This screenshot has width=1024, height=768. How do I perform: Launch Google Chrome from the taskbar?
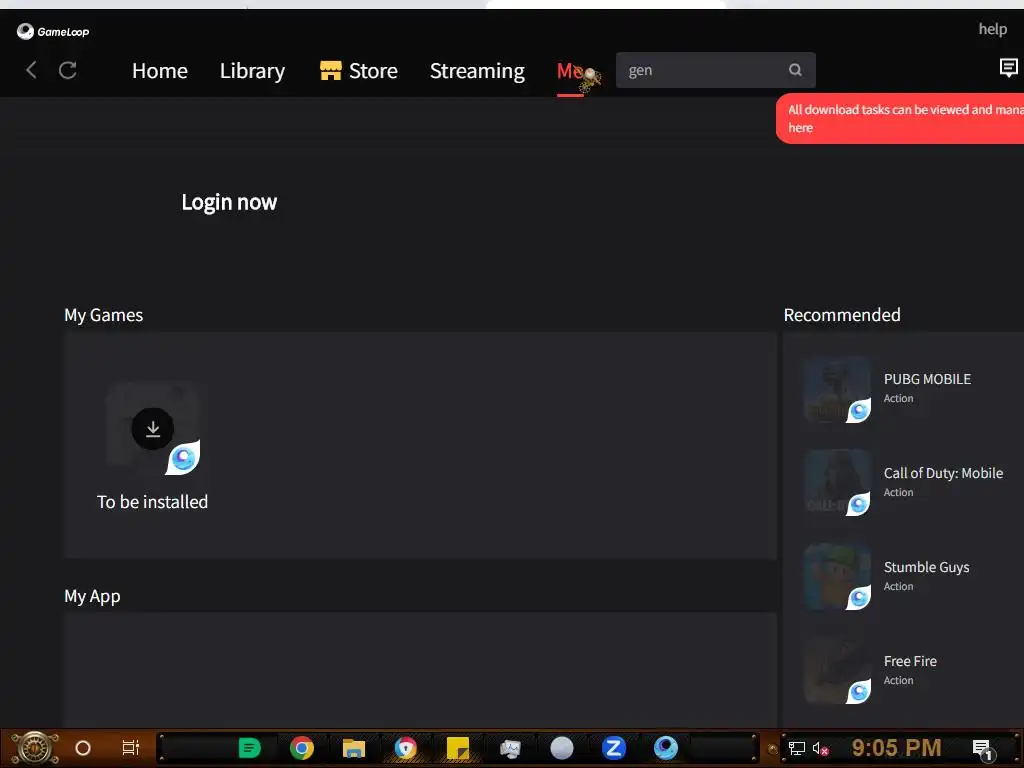coord(302,748)
